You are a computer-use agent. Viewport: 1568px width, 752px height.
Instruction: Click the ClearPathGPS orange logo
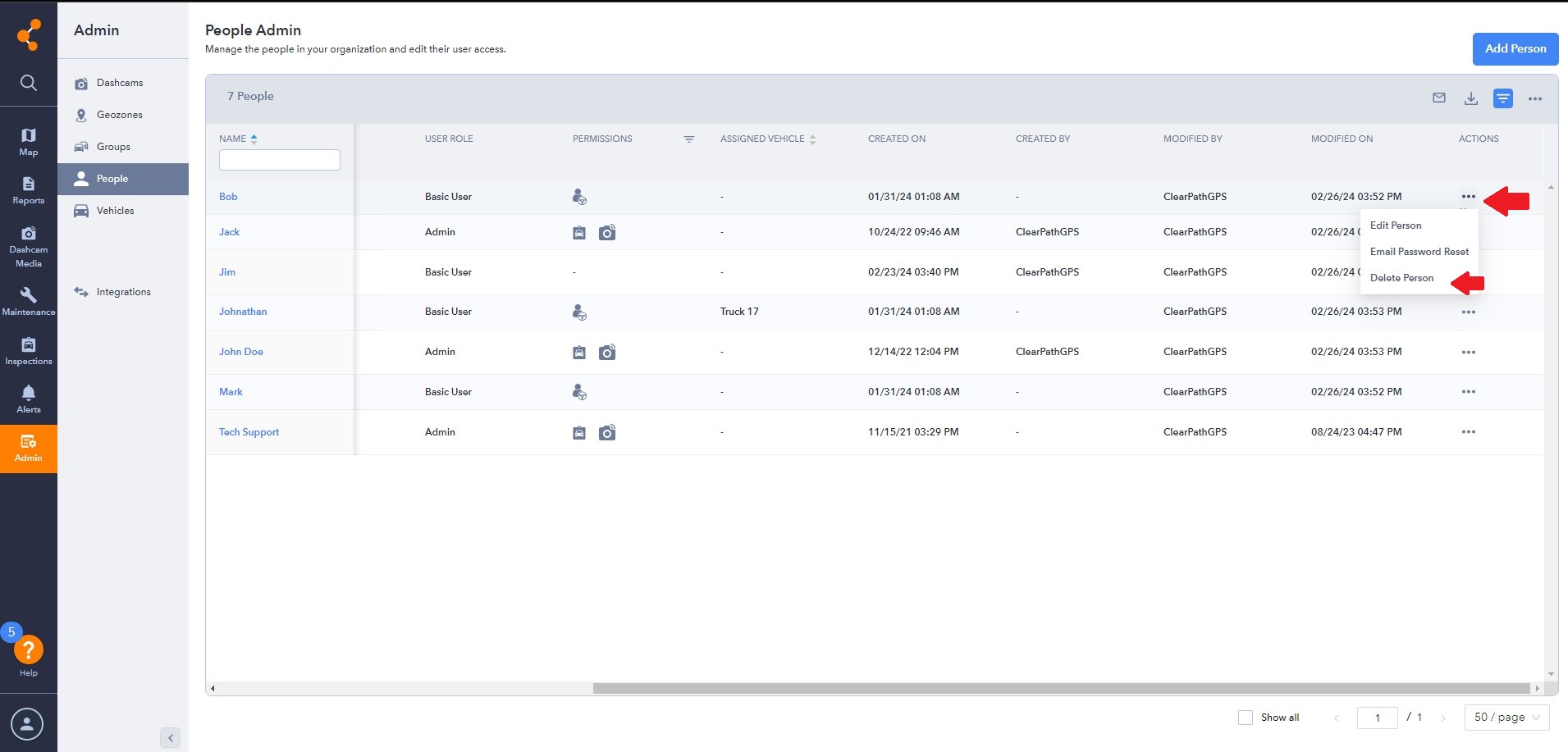(29, 34)
